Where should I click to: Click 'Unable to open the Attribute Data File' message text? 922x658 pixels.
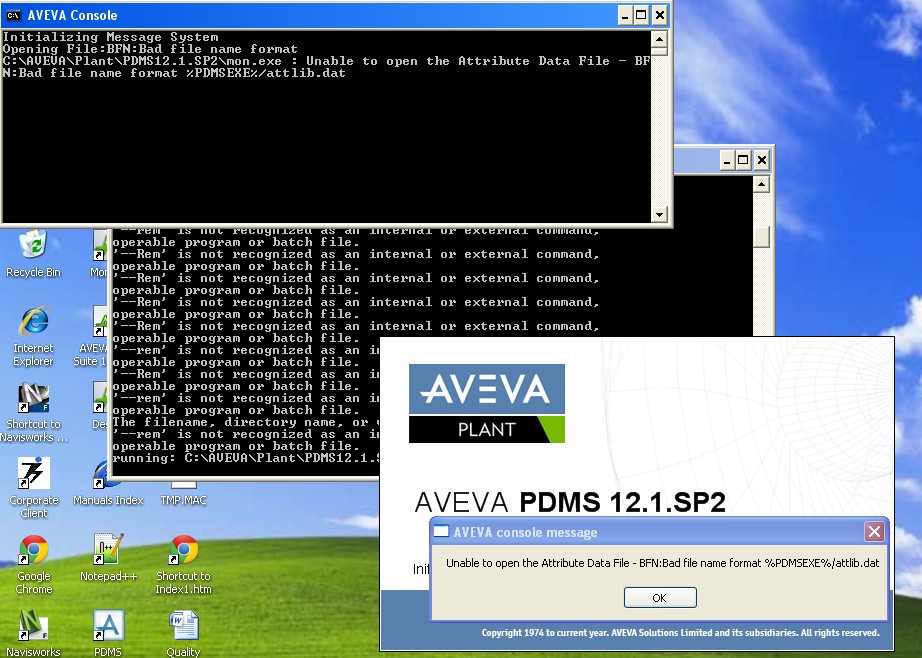663,563
